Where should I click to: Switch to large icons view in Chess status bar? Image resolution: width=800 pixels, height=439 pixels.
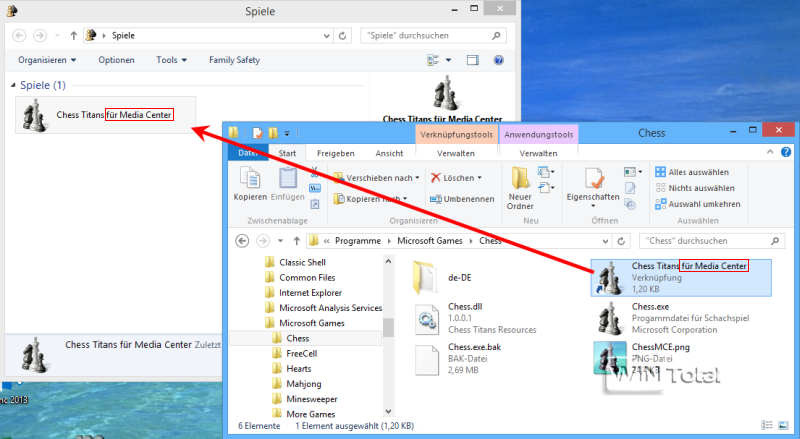coord(783,425)
